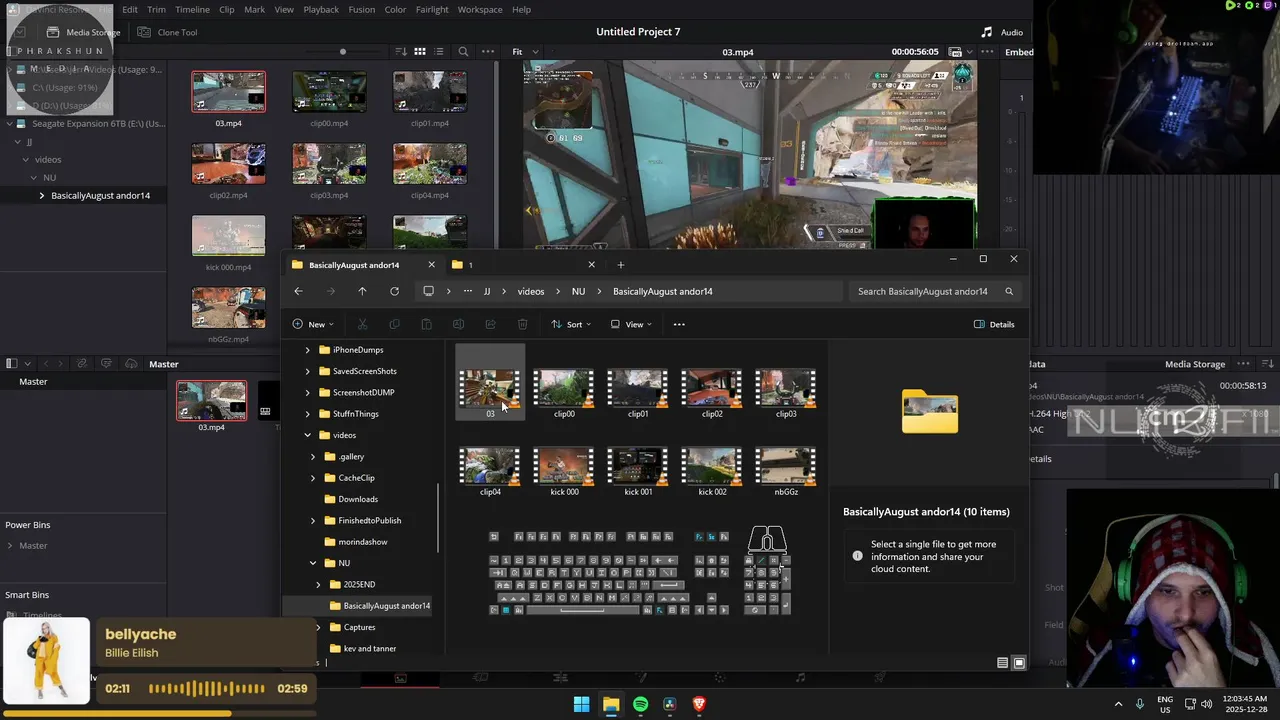
Task: Open the Fairlight page music note icon
Action: (800, 678)
